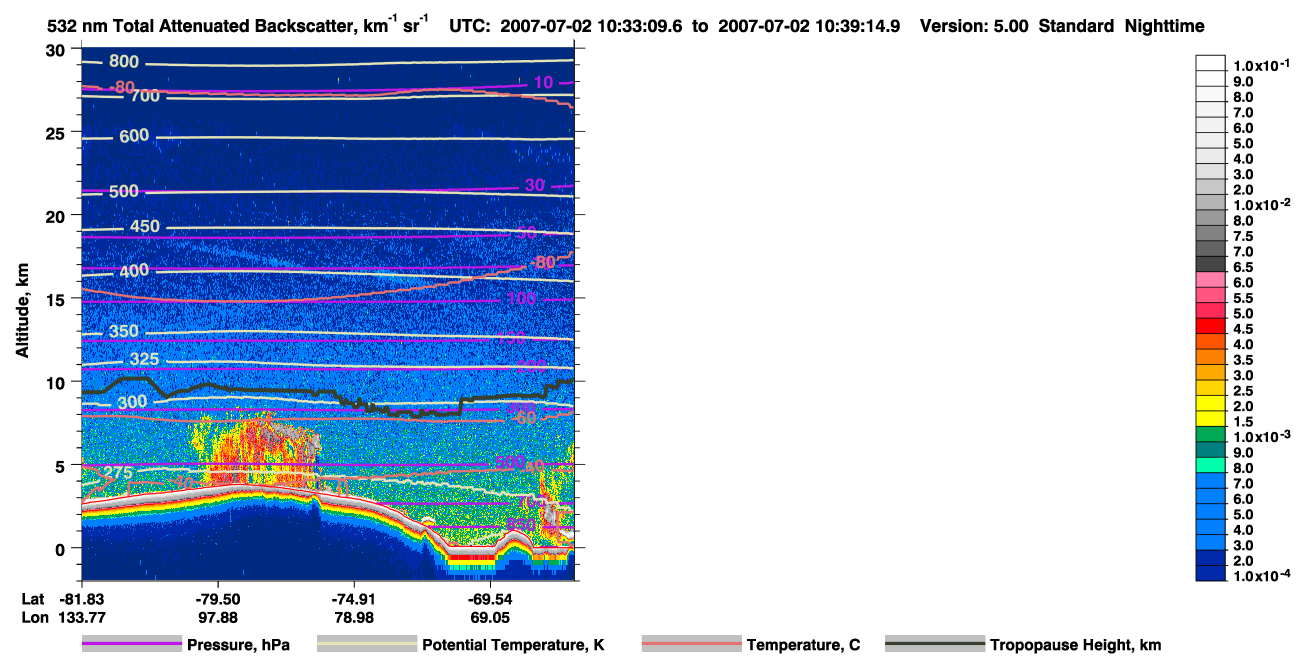The image size is (1300, 667).
Task: Click the longitude value '133.77'
Action: click(82, 617)
